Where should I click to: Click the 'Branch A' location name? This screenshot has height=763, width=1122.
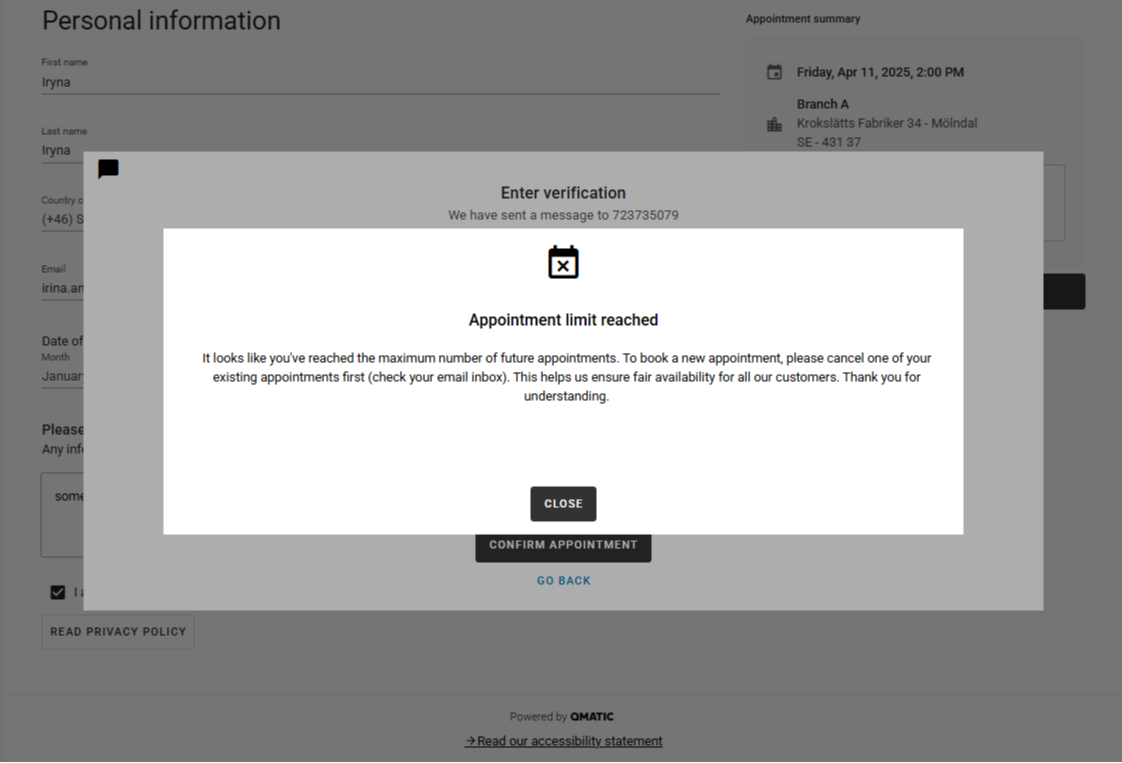(823, 105)
